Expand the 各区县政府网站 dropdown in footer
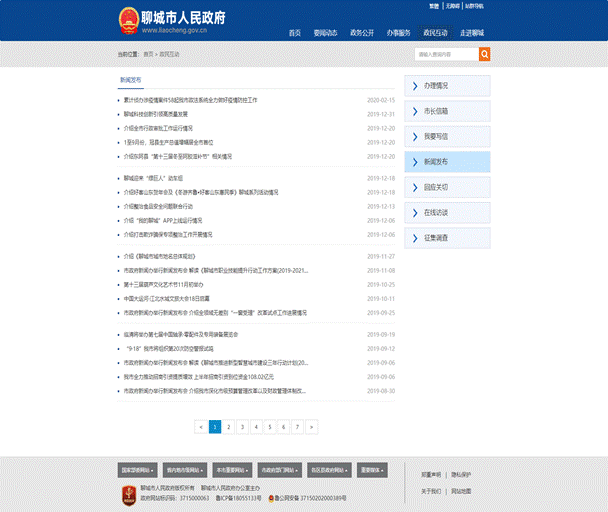Image resolution: width=608 pixels, height=512 pixels. pos(329,470)
